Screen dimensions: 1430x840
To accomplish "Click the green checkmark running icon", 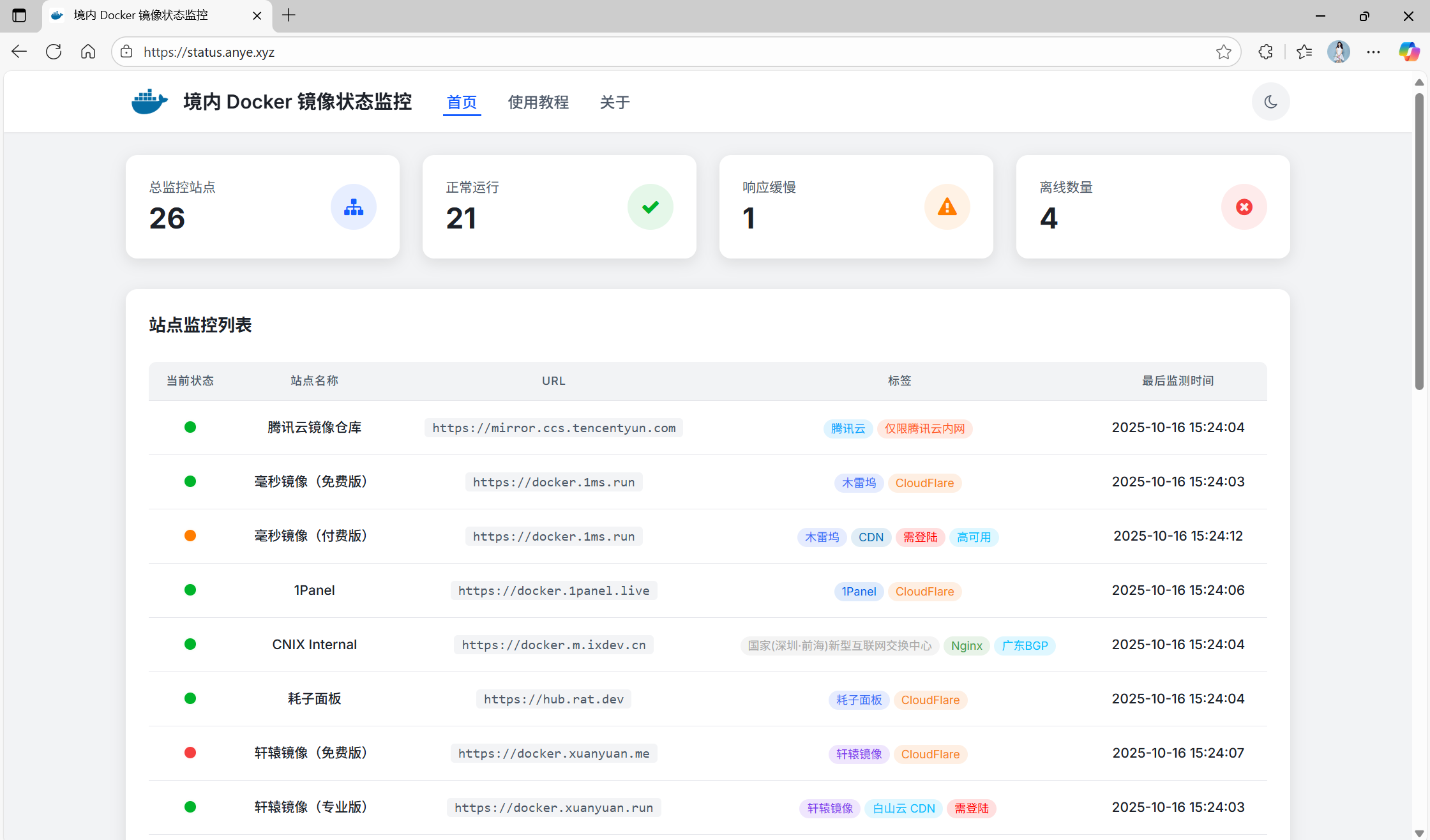I will tap(650, 207).
